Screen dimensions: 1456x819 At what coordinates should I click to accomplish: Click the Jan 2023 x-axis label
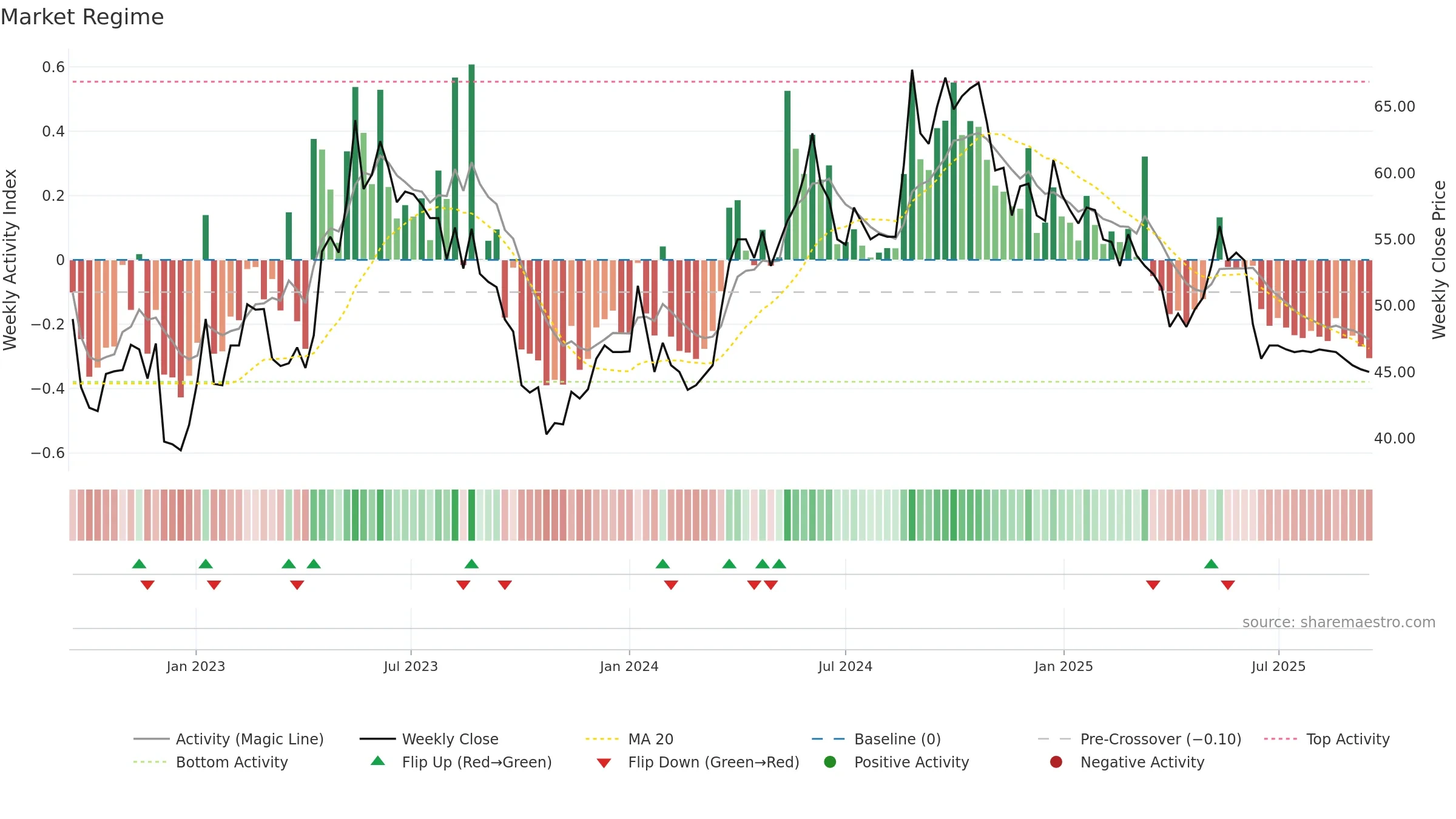196,666
